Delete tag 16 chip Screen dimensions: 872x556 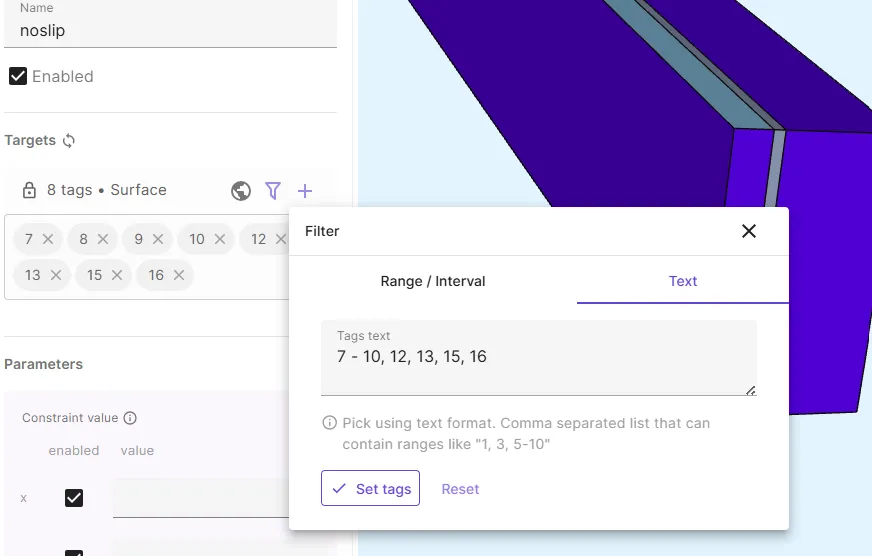[x=179, y=275]
